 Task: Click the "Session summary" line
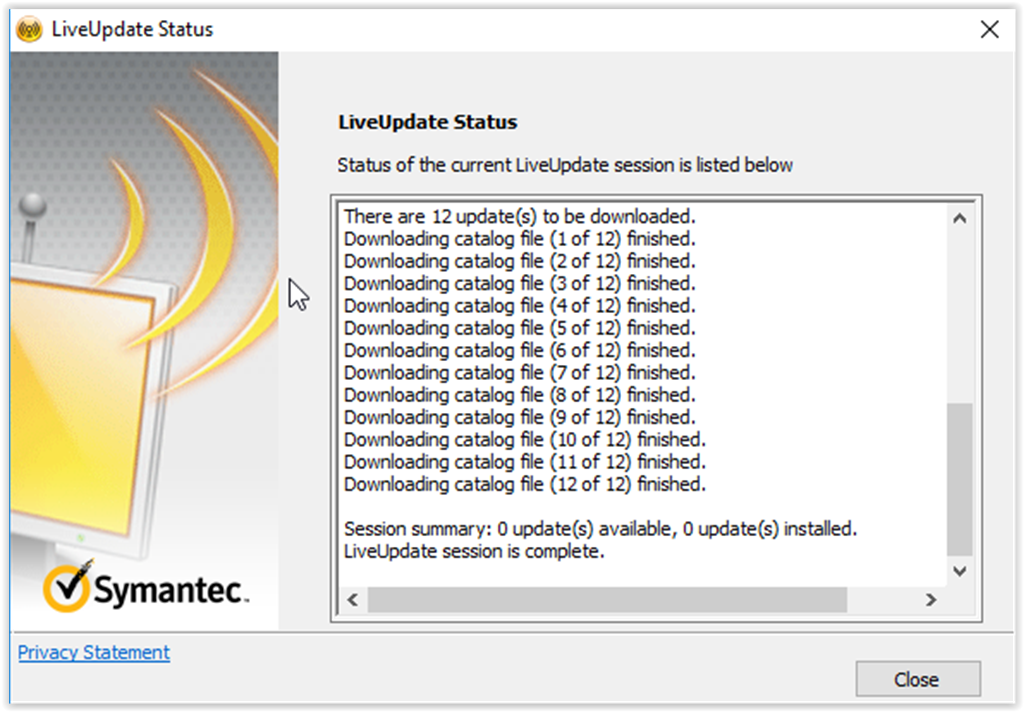[x=601, y=528]
